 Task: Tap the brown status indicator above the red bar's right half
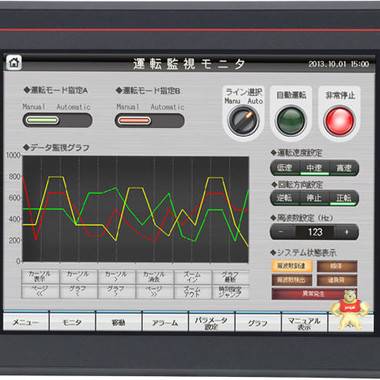[337, 280]
